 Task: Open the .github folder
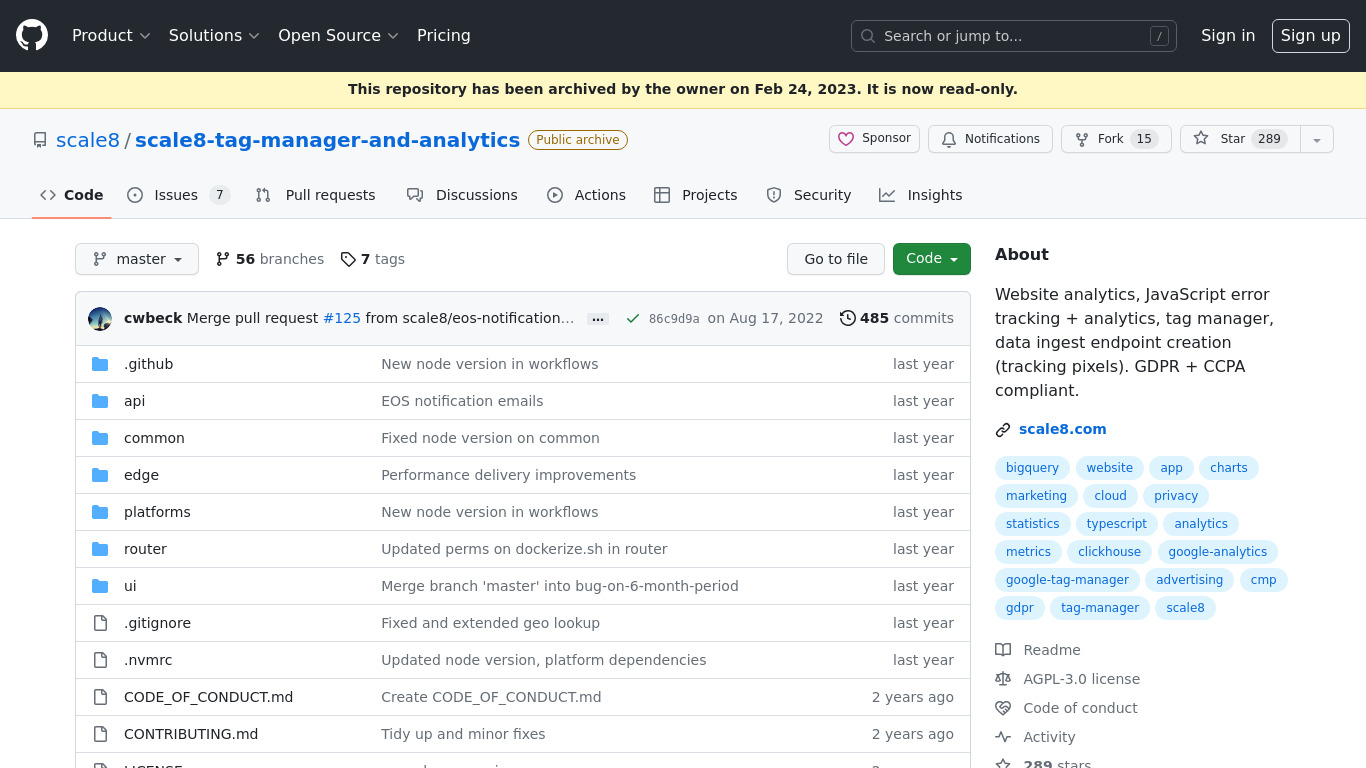[x=148, y=364]
